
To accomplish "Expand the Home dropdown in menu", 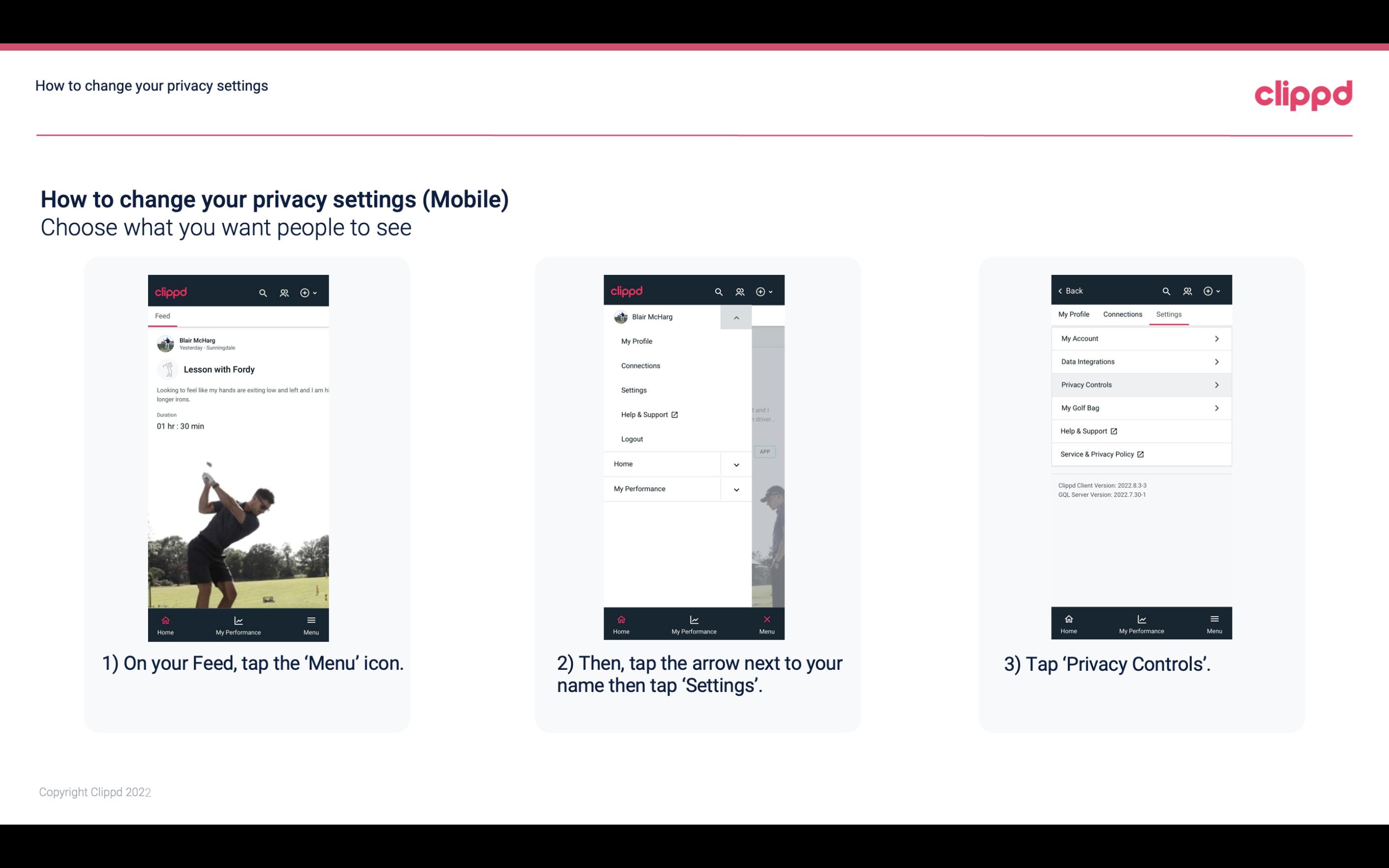I will [x=736, y=463].
